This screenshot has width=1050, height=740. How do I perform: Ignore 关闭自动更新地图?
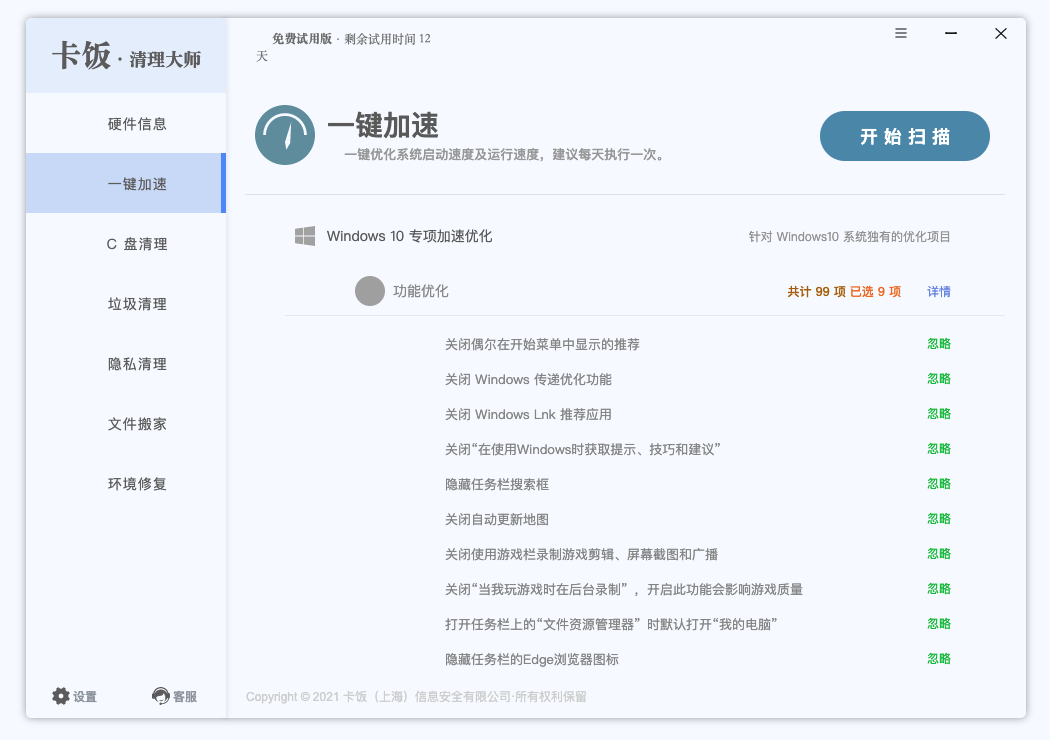pyautogui.click(x=939, y=518)
